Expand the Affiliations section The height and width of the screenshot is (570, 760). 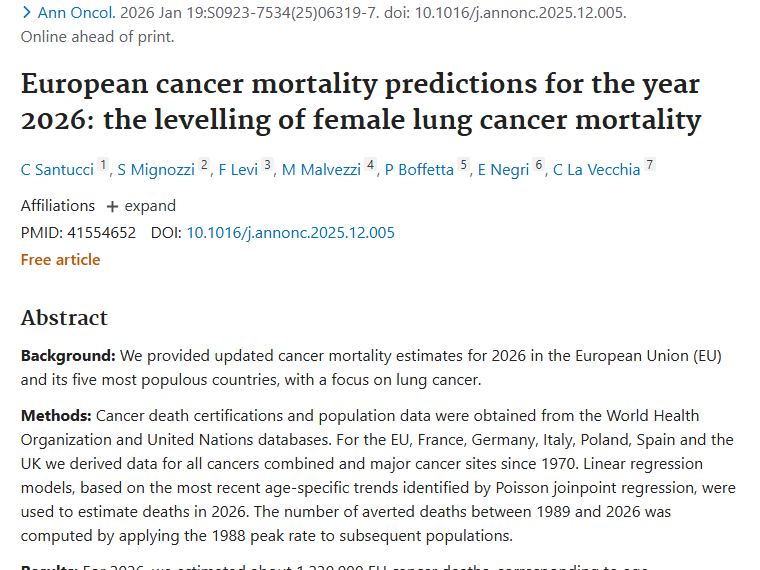click(141, 206)
